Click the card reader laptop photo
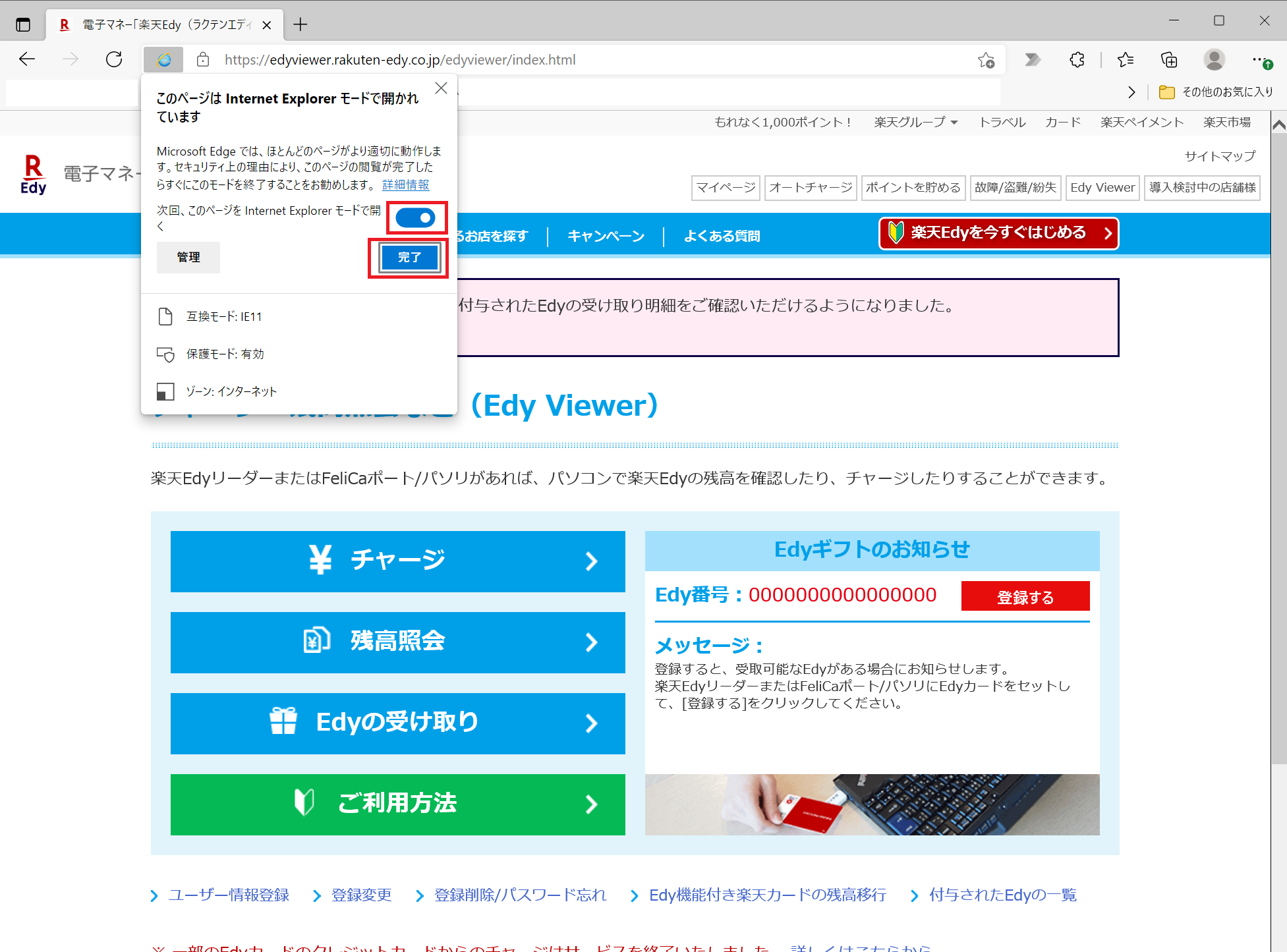Image resolution: width=1287 pixels, height=952 pixels. tap(872, 804)
